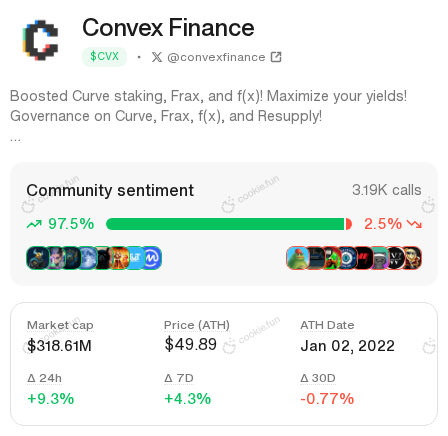Click the Δ 24h change label
This screenshot has height=436, width=448.
pos(44,378)
